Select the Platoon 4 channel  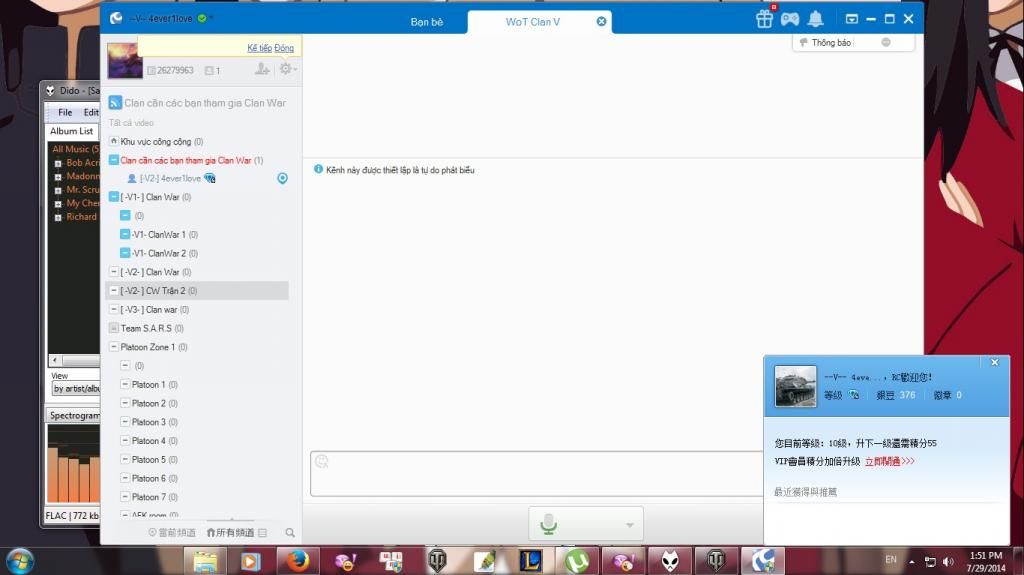click(x=154, y=441)
